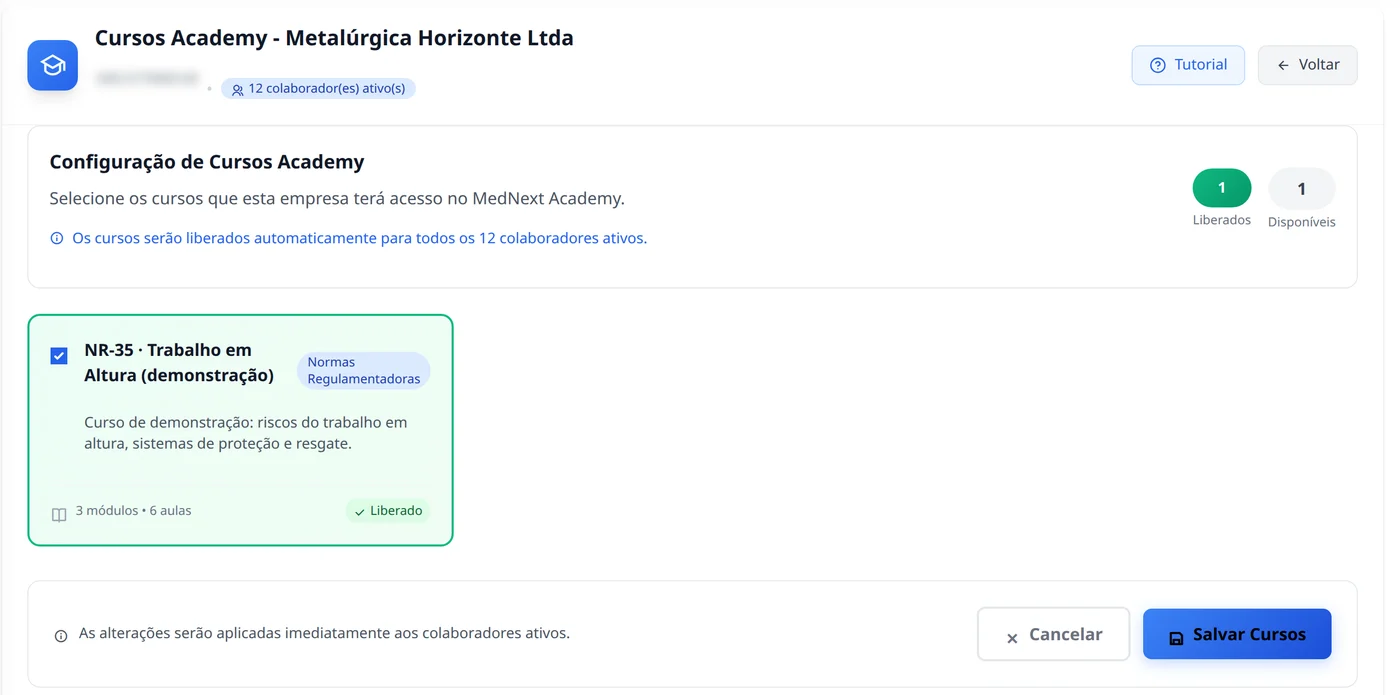The image size is (1400, 695).
Task: Click the X icon in Cancelar button
Action: 1012,637
